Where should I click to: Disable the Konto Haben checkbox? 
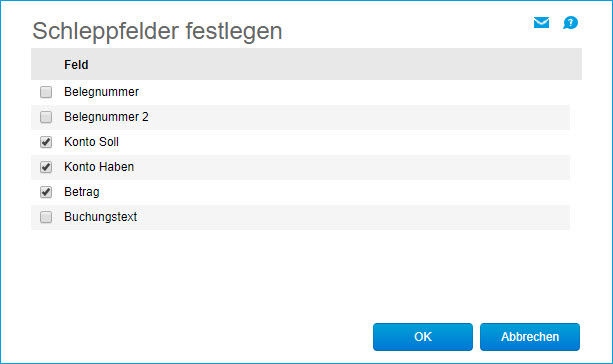46,167
